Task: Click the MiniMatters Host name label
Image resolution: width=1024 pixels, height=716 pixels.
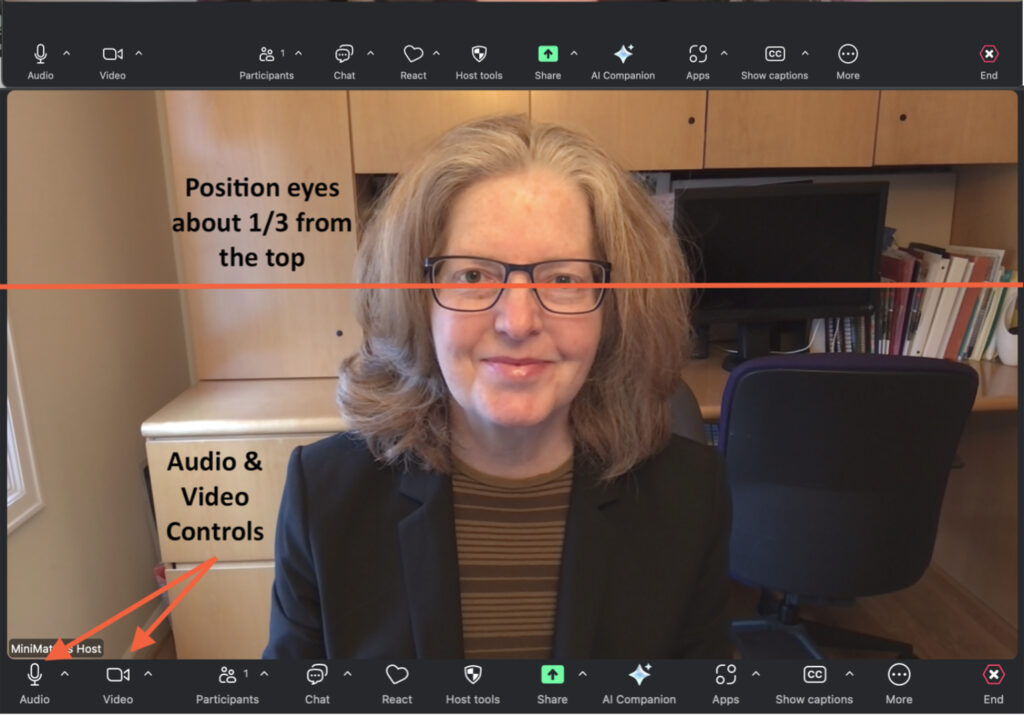Action: coord(57,648)
